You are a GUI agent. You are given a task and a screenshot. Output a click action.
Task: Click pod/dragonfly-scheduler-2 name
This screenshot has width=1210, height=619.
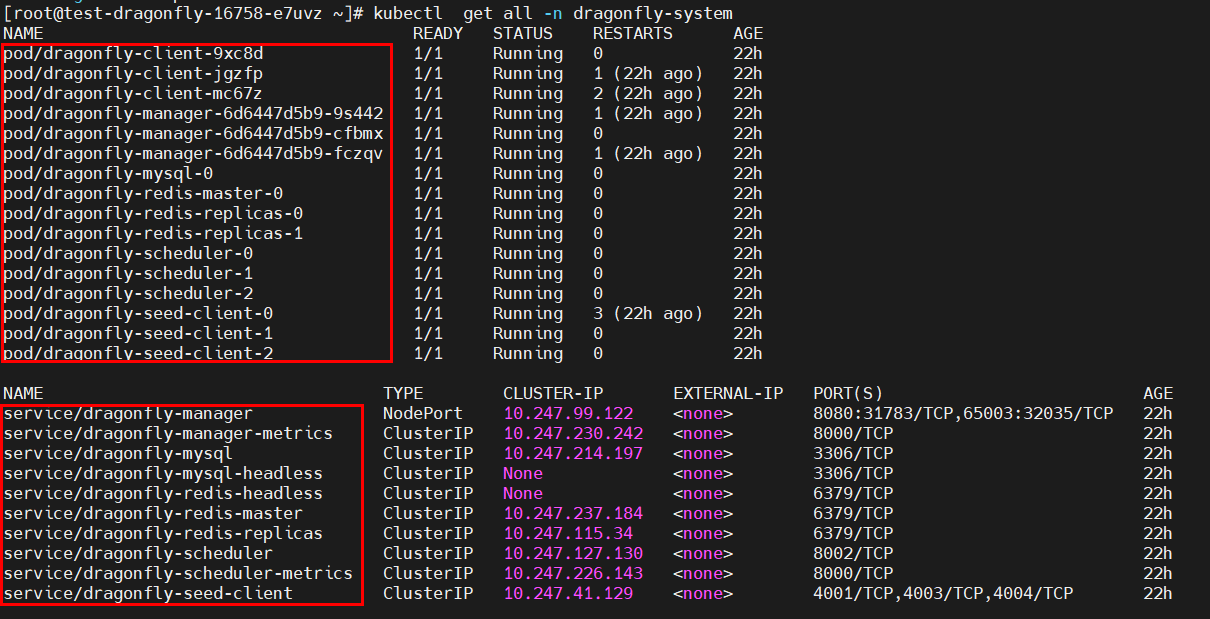tap(128, 293)
